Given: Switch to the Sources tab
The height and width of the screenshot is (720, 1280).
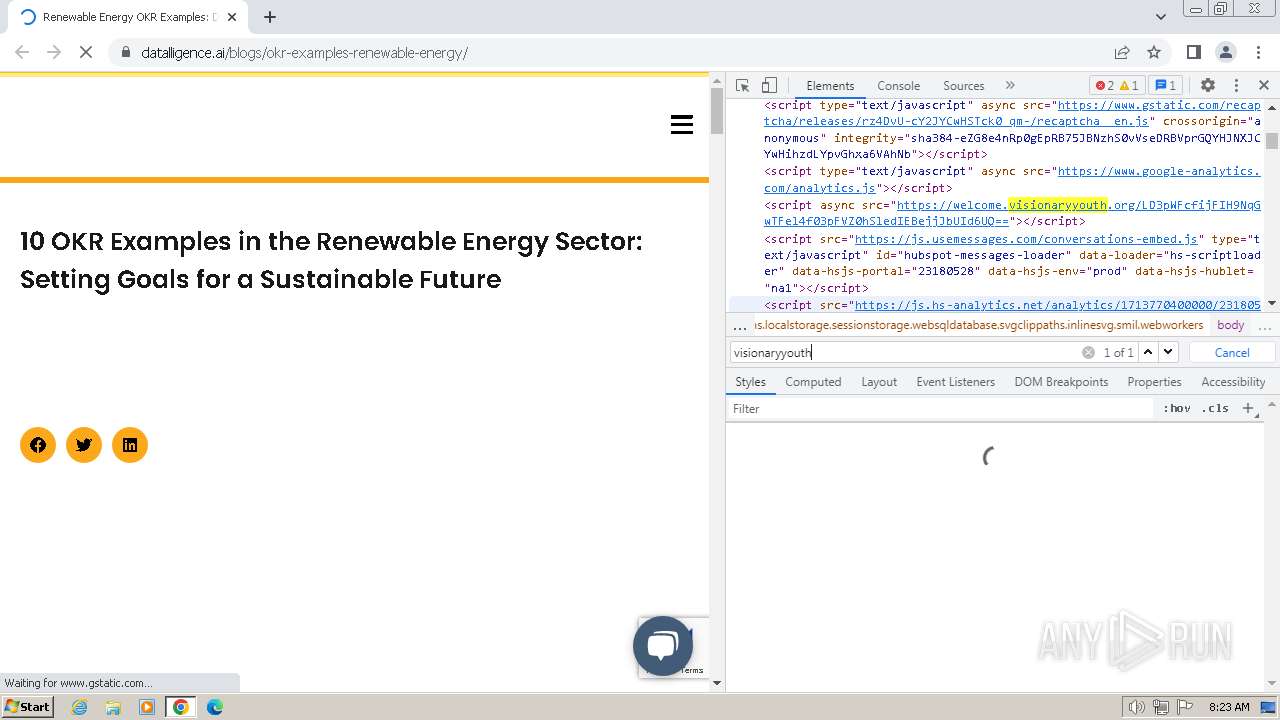Looking at the screenshot, I should click(964, 86).
